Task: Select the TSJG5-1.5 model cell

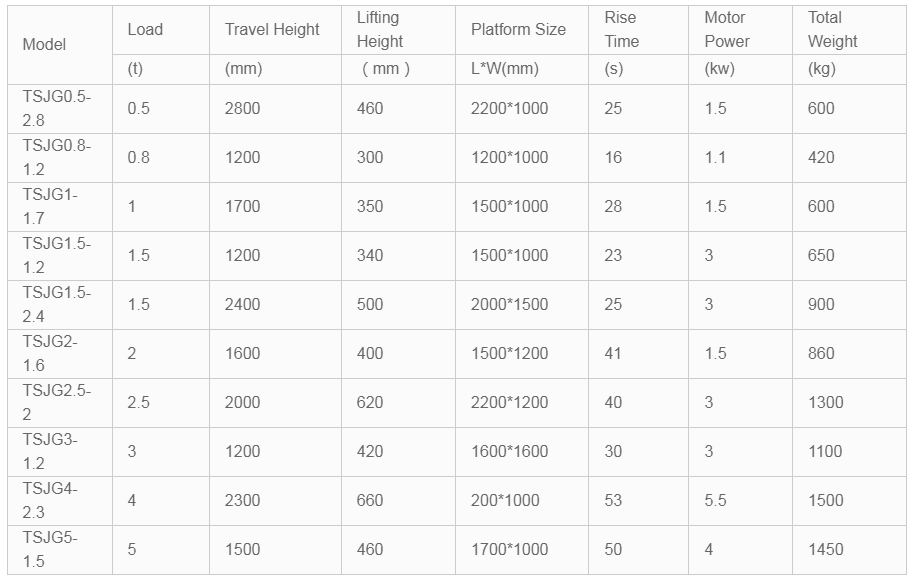Action: tap(60, 550)
